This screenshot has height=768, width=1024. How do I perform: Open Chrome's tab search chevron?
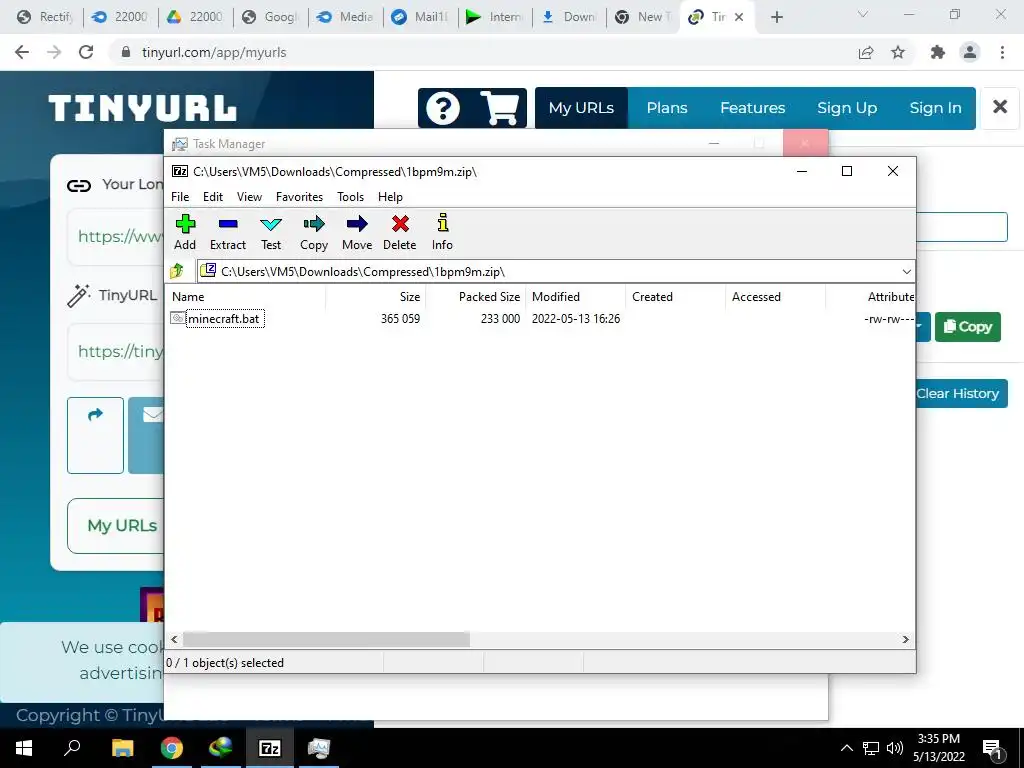pyautogui.click(x=863, y=14)
